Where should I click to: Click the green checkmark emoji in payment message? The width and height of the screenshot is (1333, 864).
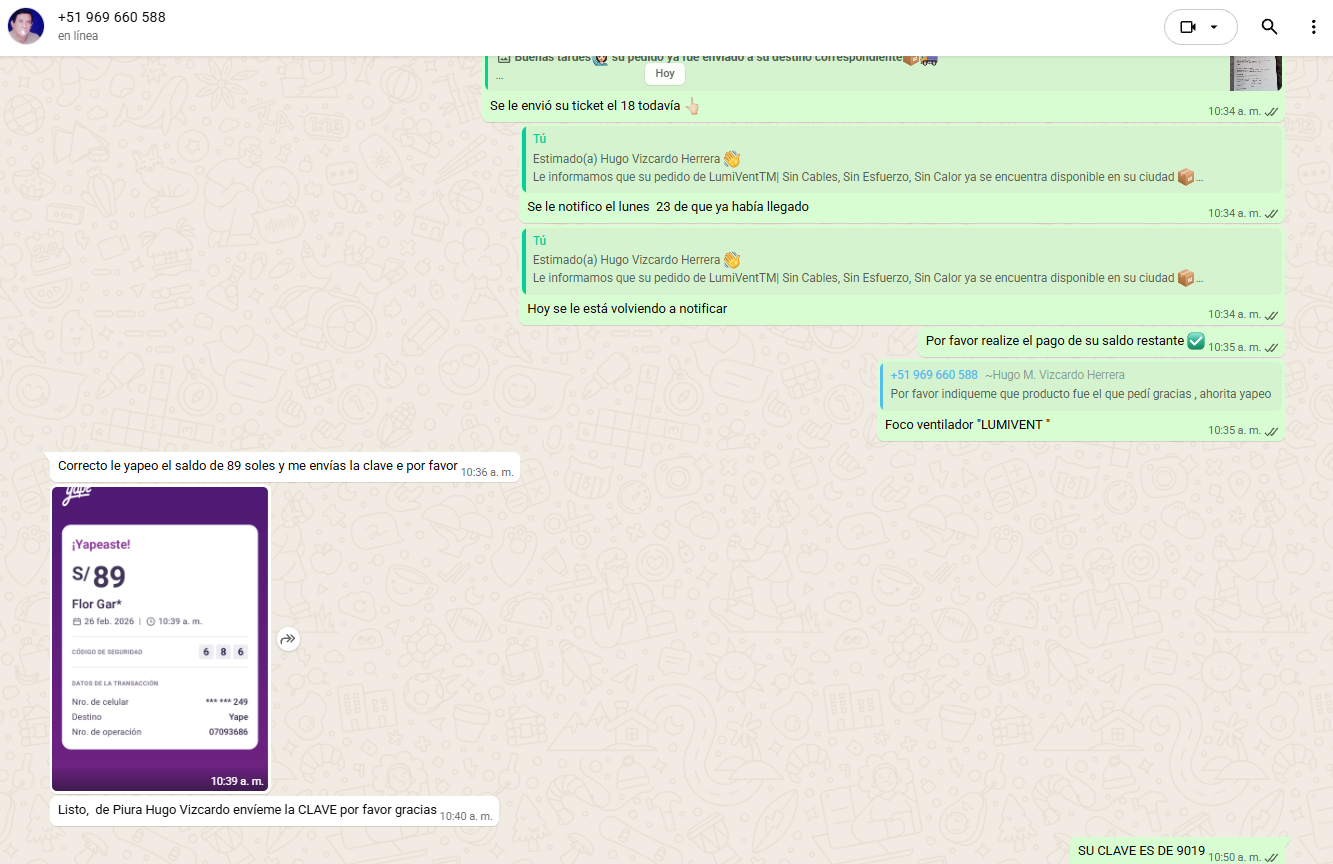[x=1195, y=341]
